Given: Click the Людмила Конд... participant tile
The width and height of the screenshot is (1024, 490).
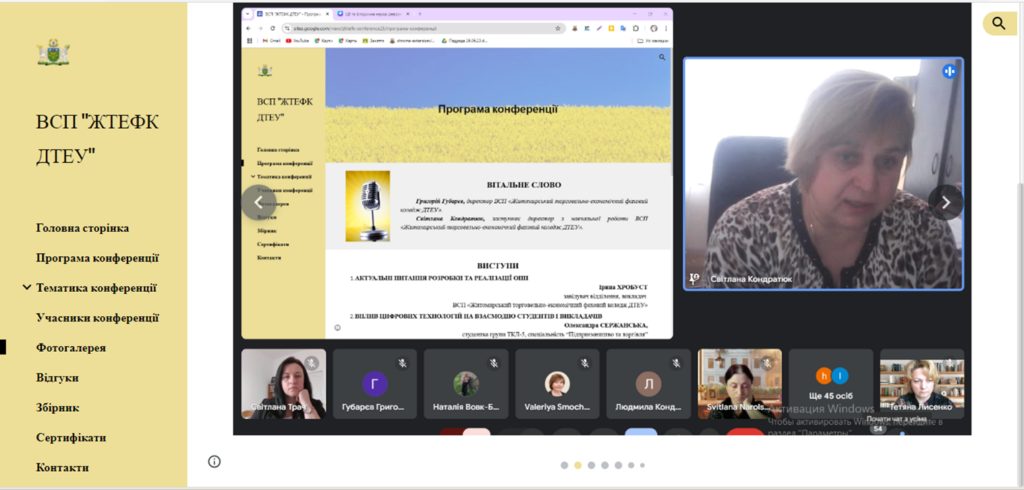Looking at the screenshot, I should [648, 384].
